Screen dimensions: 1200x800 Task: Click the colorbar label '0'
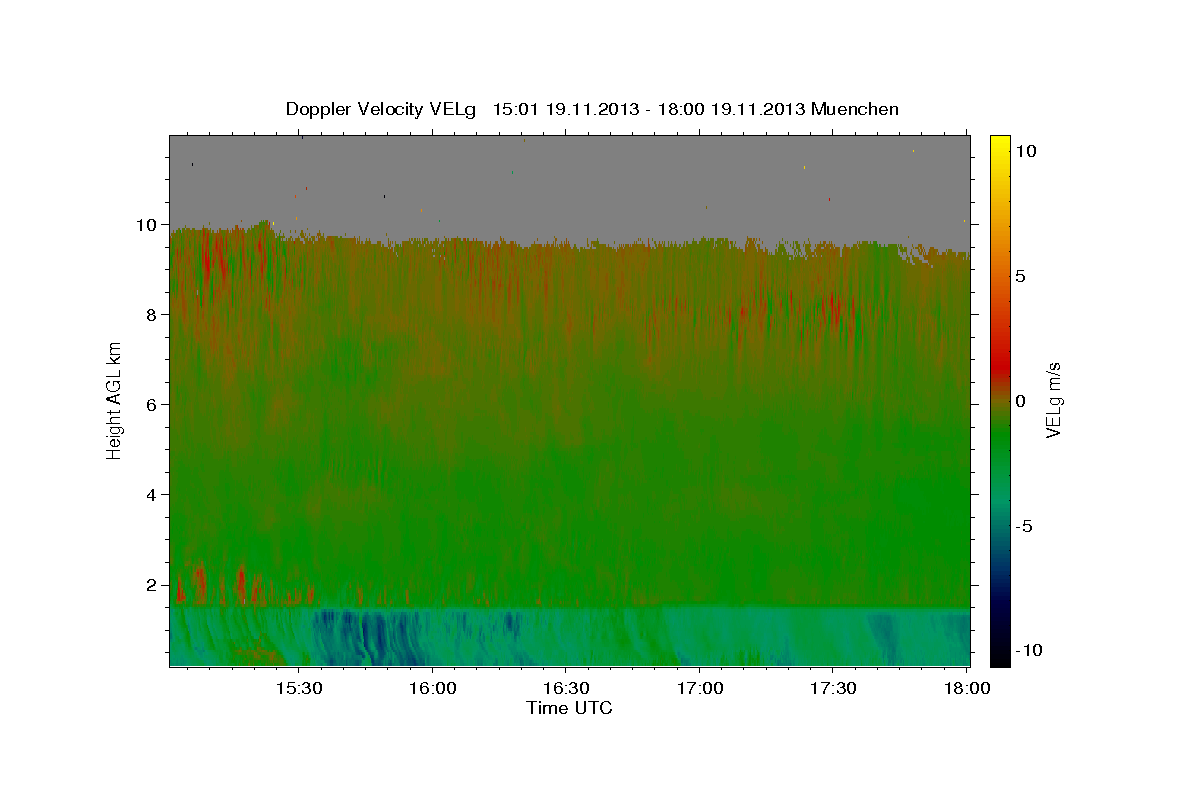pos(1022,400)
